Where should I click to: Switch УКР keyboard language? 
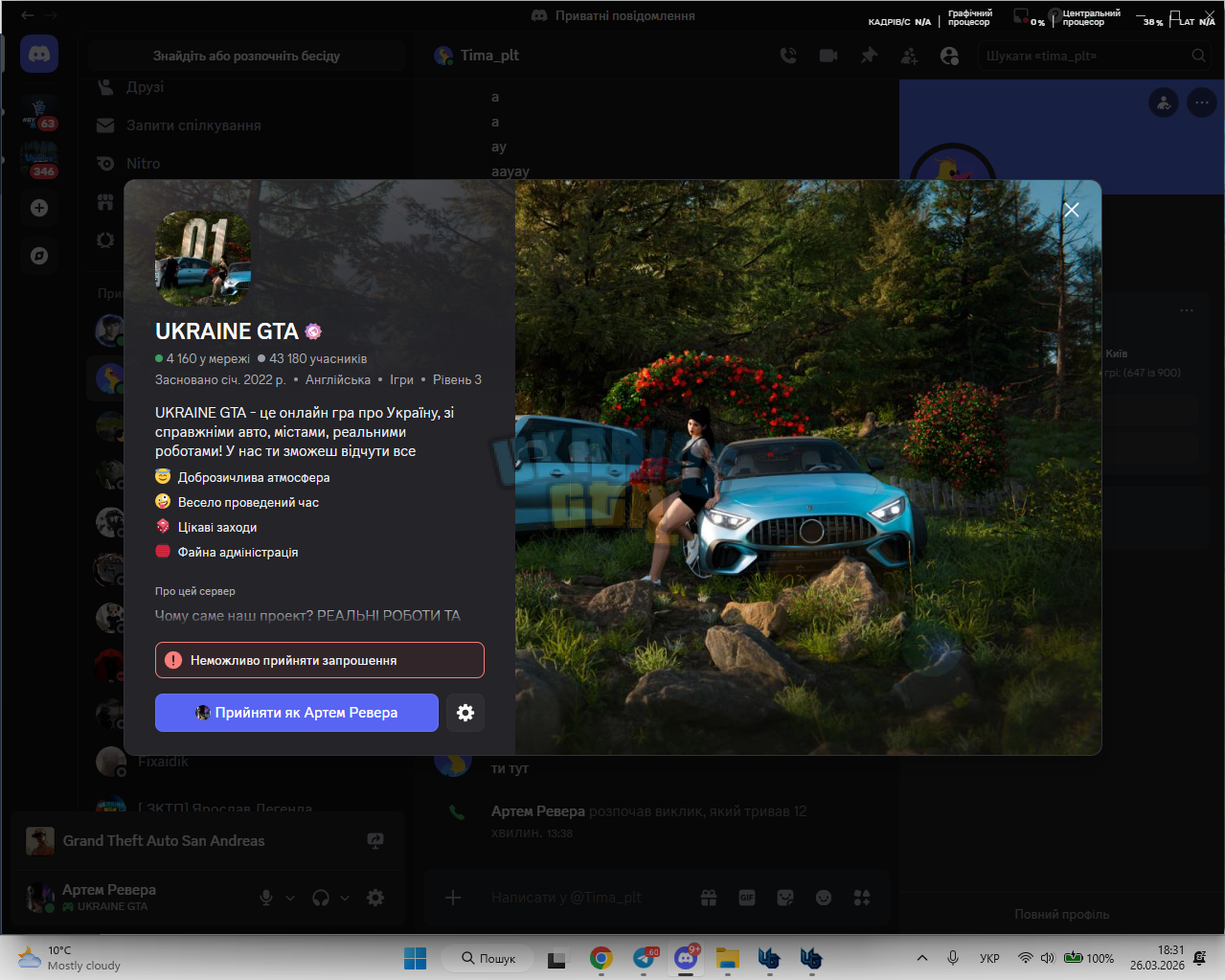(x=989, y=958)
